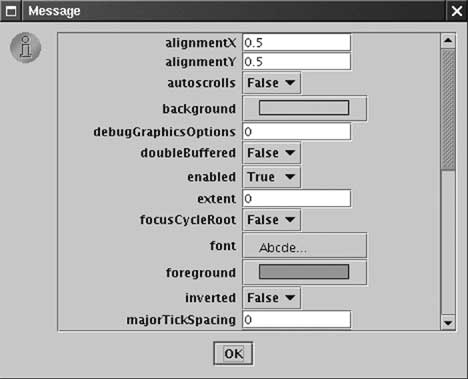Click the OK button
The height and width of the screenshot is (379, 468).
tap(233, 353)
